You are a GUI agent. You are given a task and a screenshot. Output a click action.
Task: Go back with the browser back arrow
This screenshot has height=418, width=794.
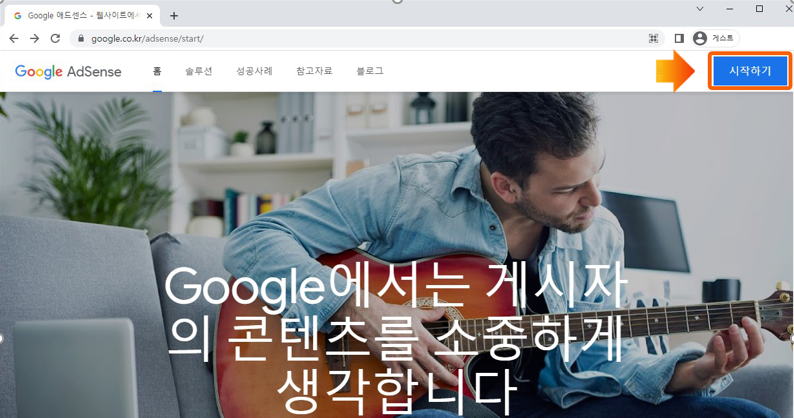[x=14, y=39]
